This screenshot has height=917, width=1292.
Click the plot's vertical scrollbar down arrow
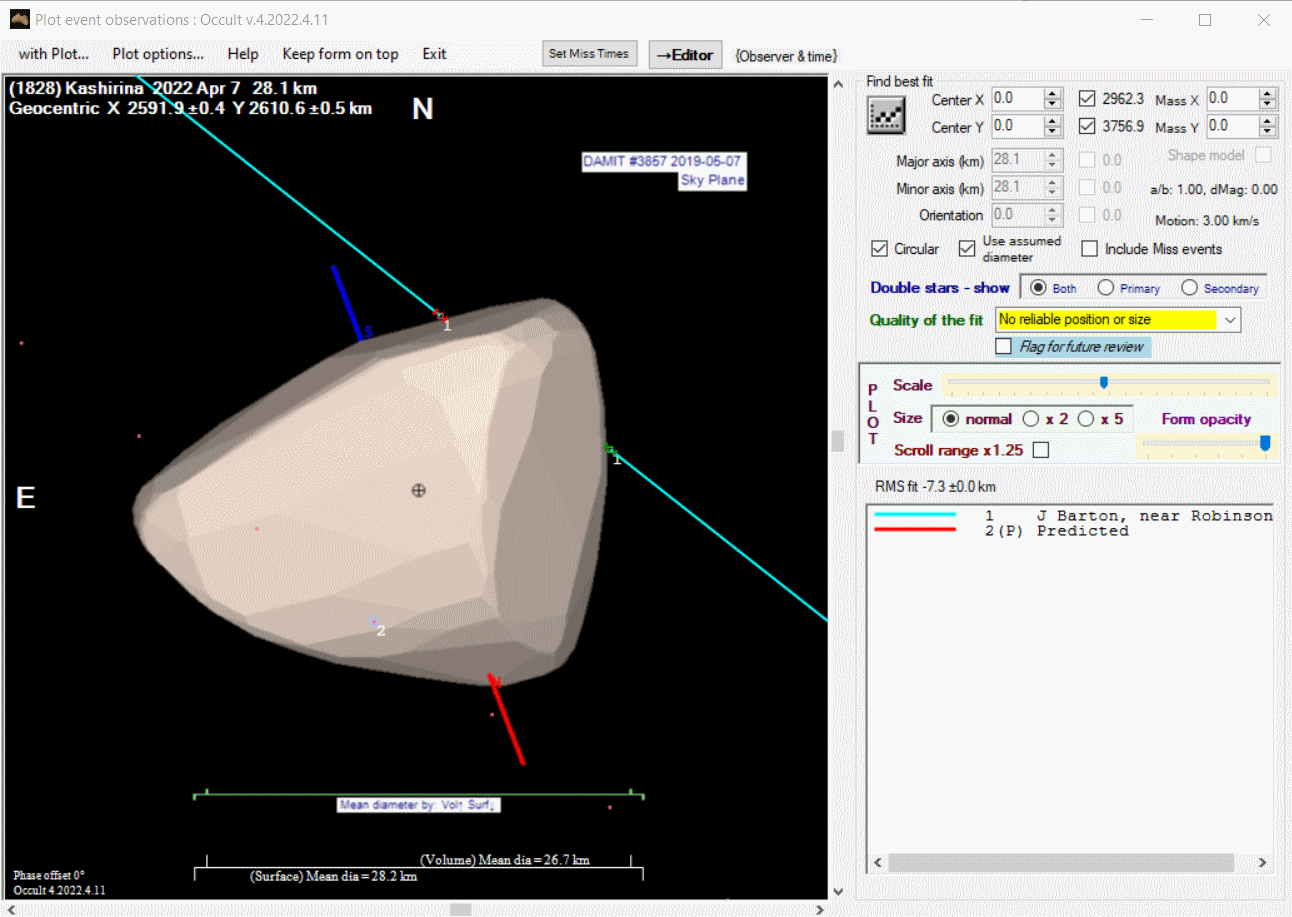(838, 892)
